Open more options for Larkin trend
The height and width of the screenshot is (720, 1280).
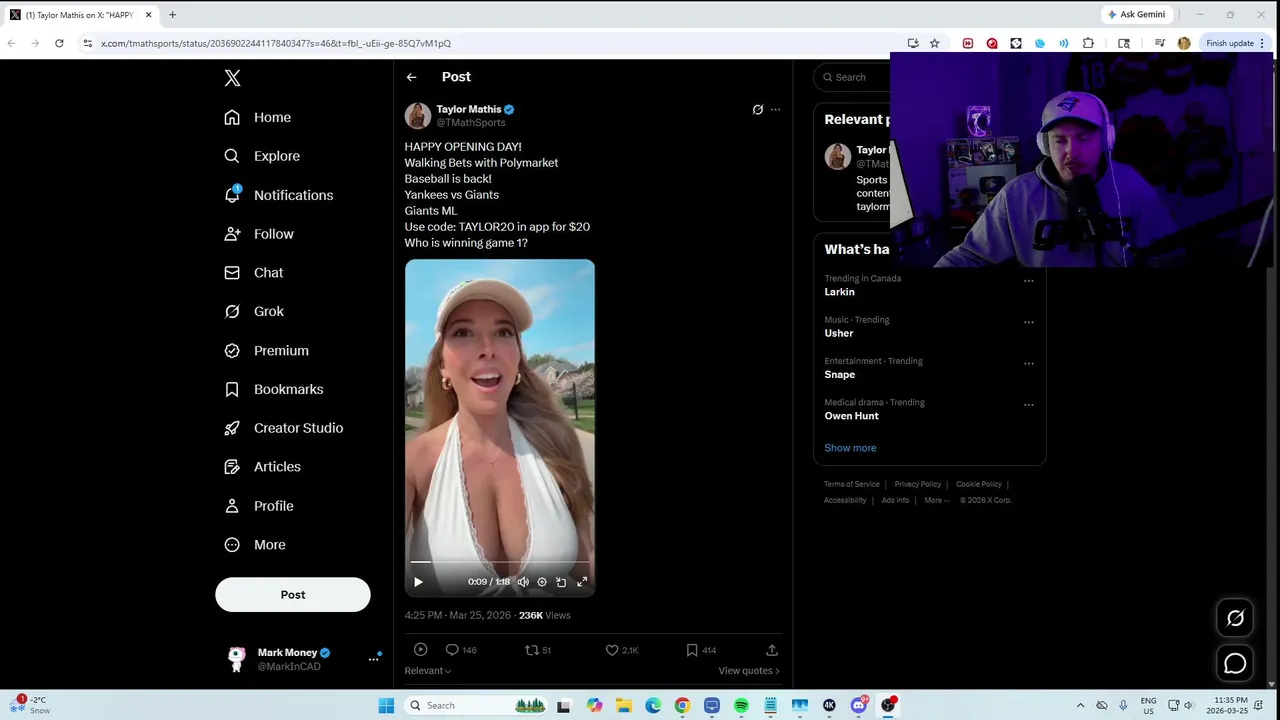coord(1028,281)
